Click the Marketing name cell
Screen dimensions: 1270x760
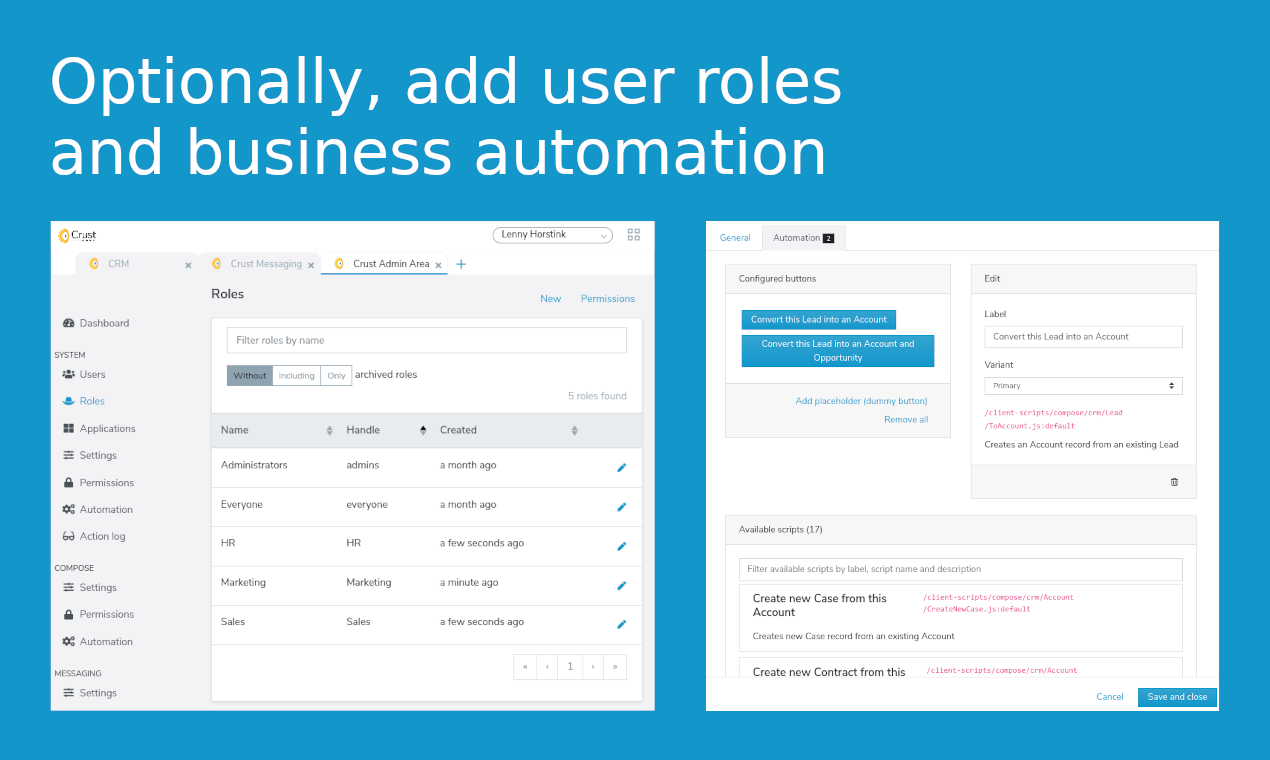click(243, 583)
